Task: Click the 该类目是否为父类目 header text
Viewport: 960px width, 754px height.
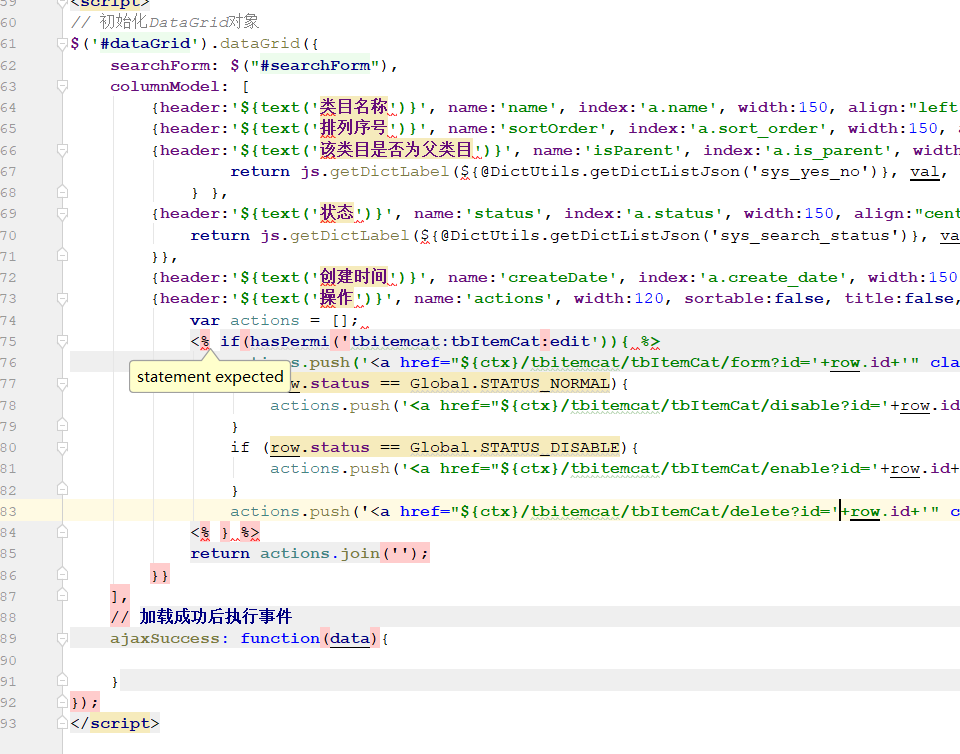Action: [x=396, y=150]
